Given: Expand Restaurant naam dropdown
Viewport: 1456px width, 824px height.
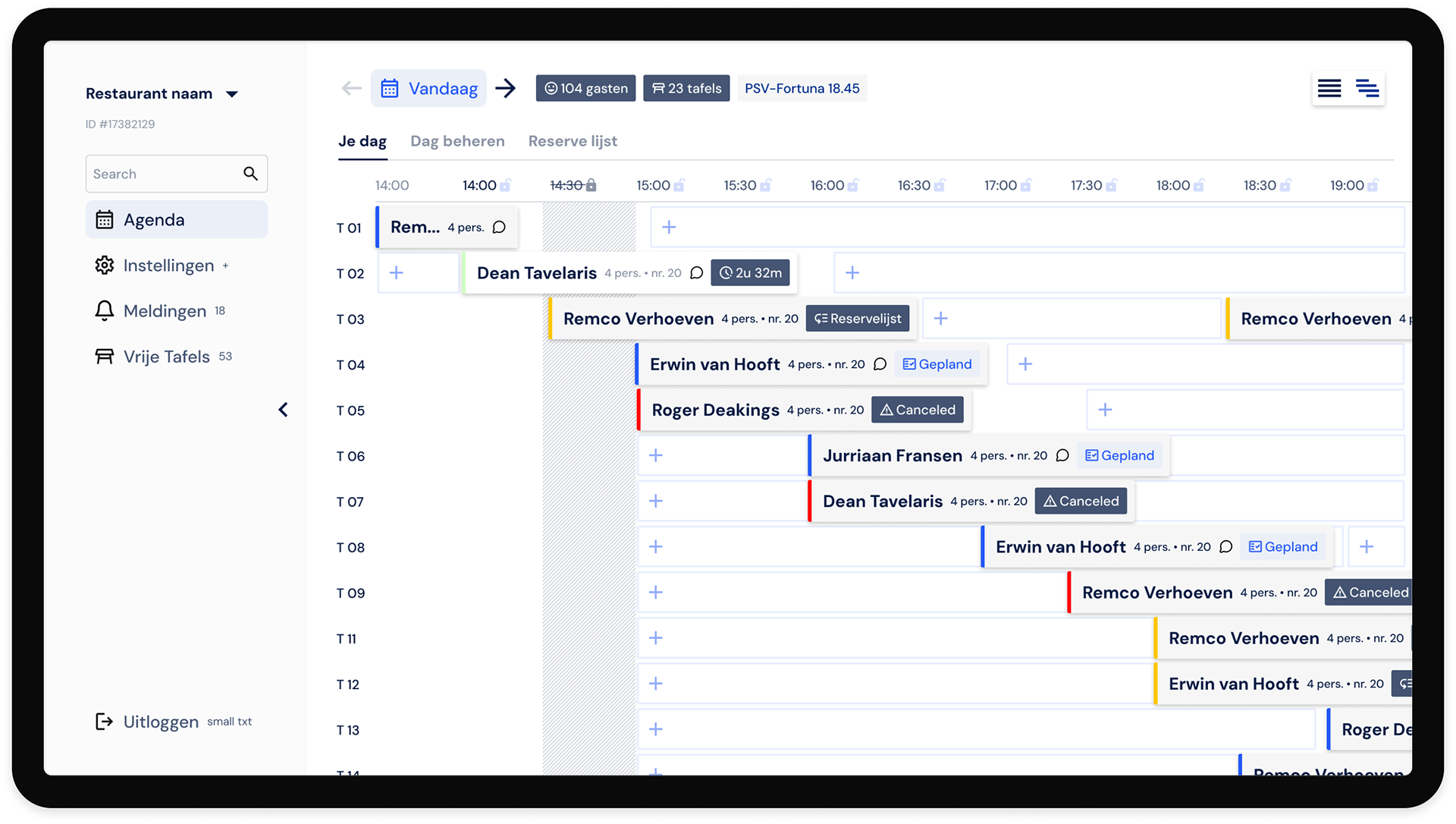Looking at the screenshot, I should click(232, 94).
